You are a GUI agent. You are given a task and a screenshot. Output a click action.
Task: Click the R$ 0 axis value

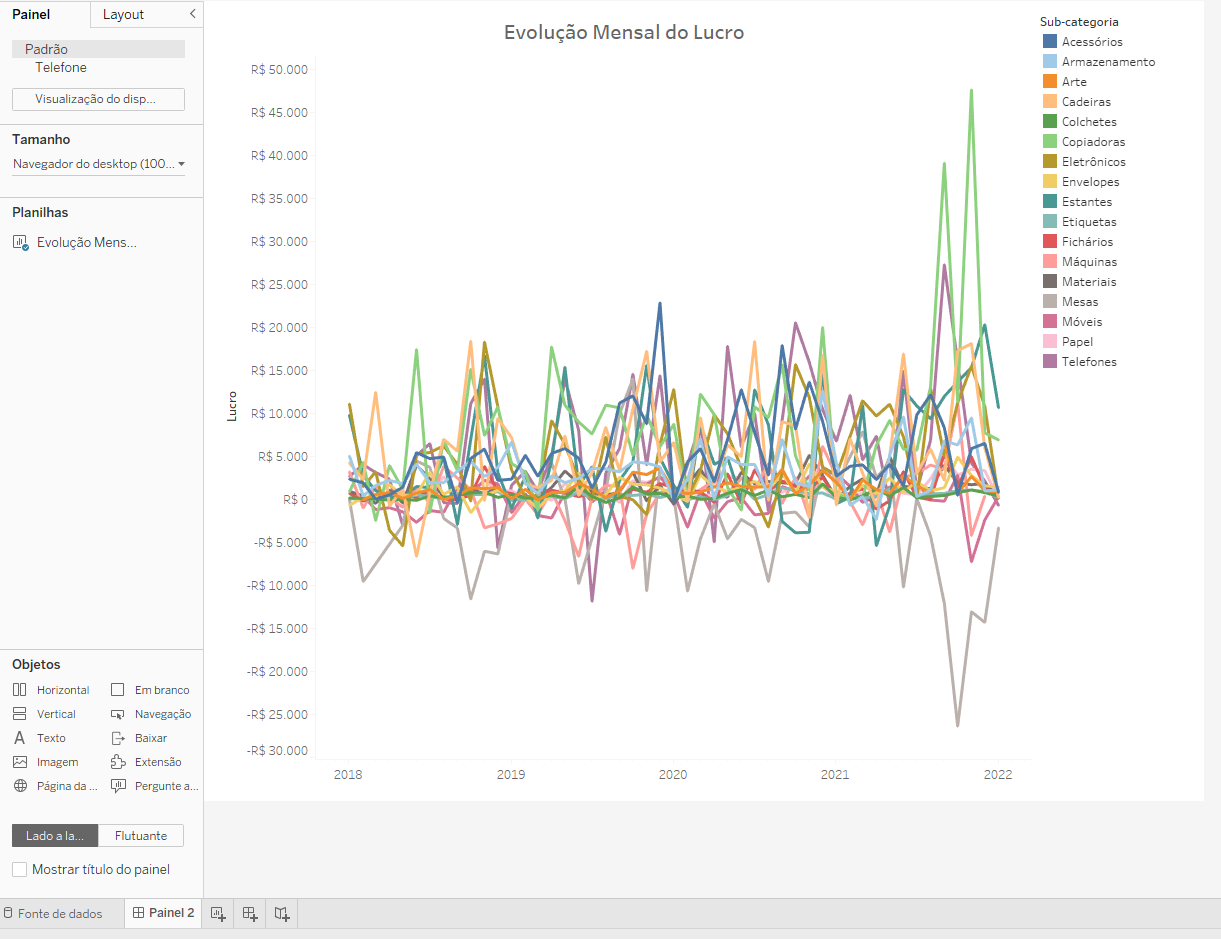click(293, 499)
